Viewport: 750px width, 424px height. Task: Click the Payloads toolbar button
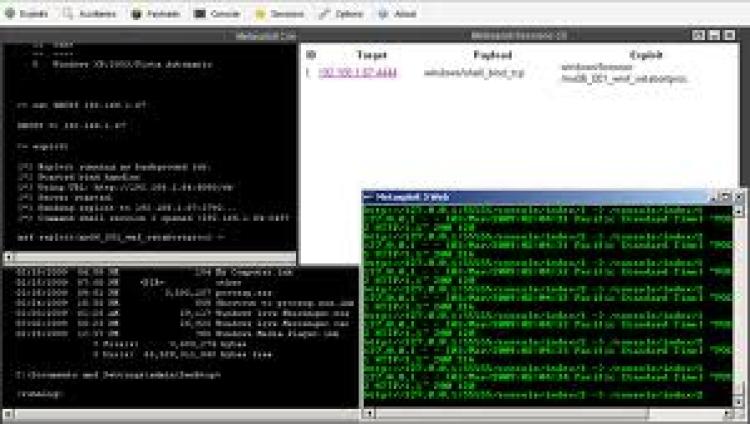(157, 15)
